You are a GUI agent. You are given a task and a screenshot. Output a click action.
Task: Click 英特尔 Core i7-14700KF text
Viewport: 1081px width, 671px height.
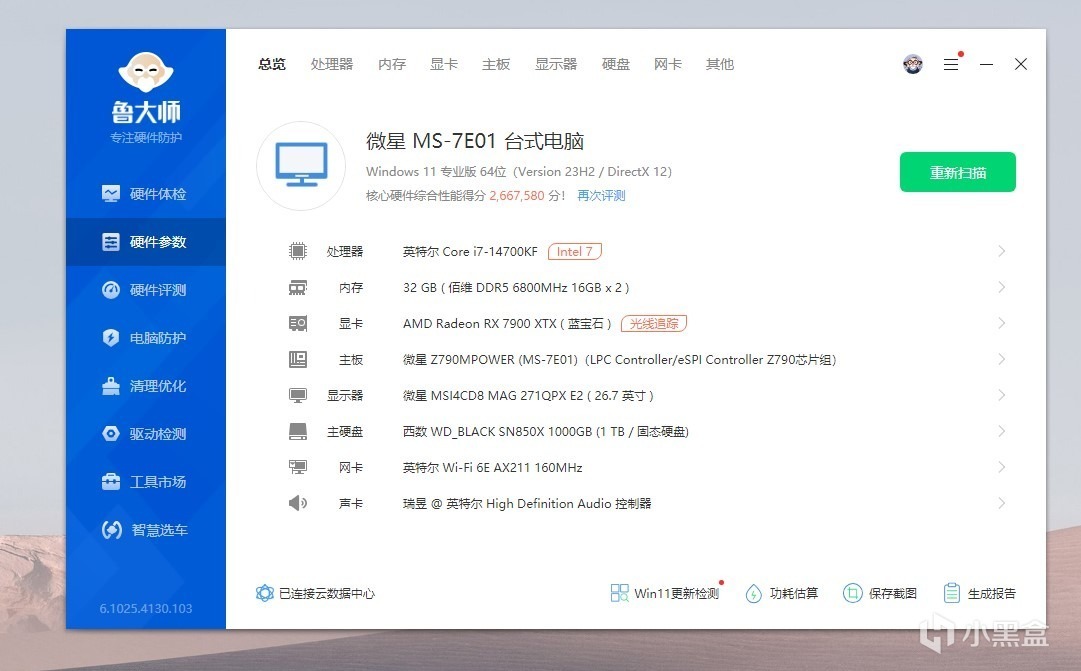click(470, 252)
